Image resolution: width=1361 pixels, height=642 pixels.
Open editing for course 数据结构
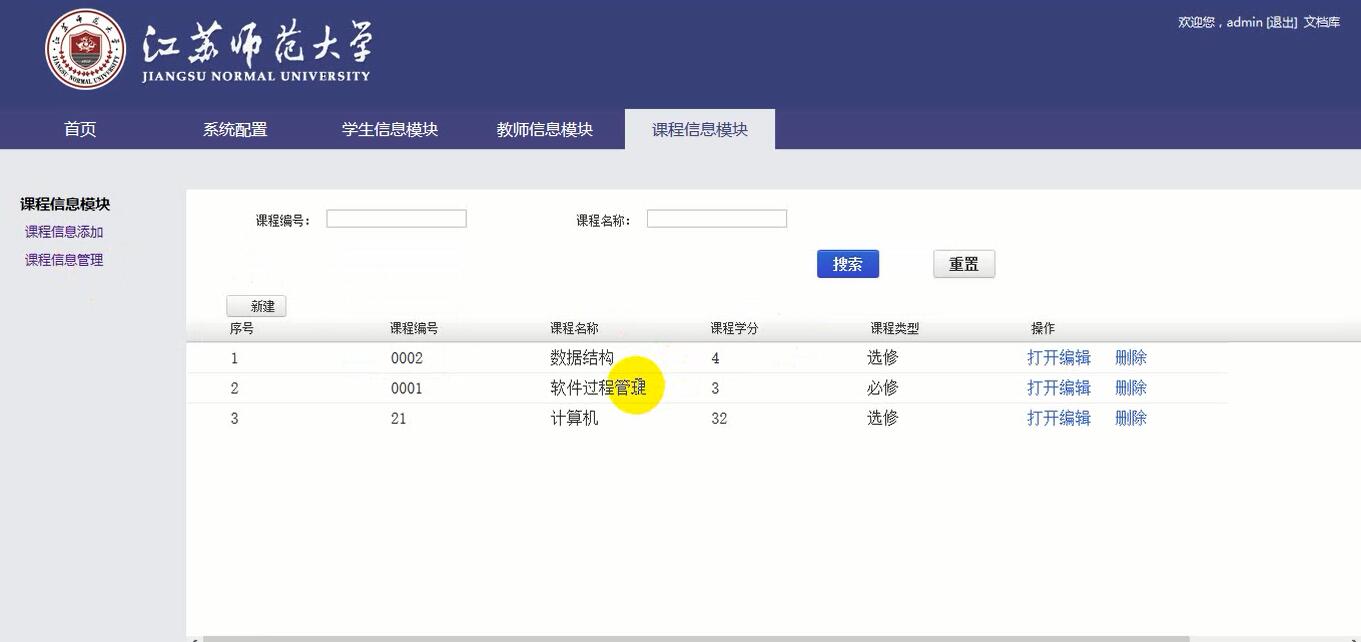1058,357
